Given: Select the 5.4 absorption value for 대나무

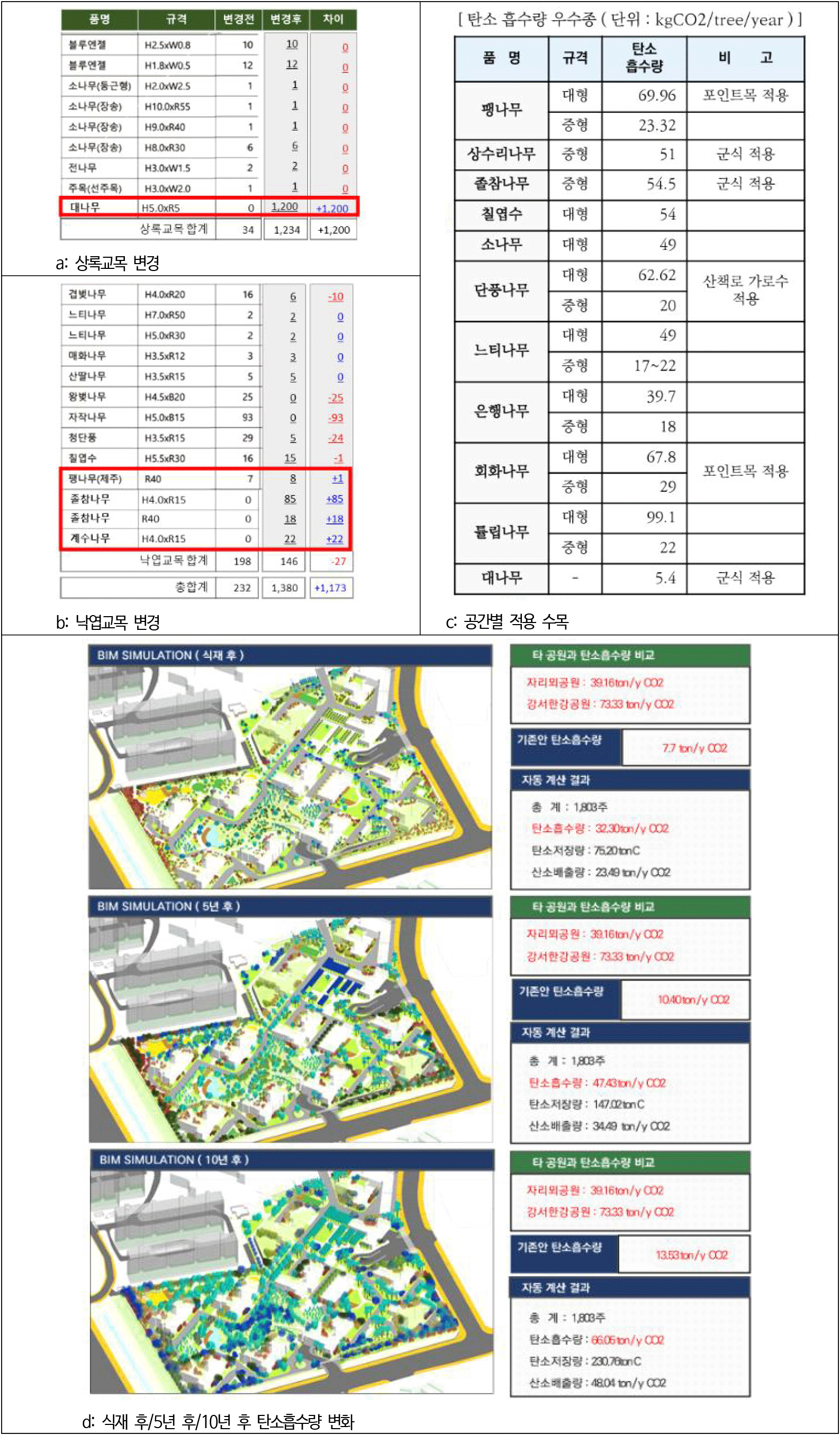Looking at the screenshot, I should pos(665,578).
